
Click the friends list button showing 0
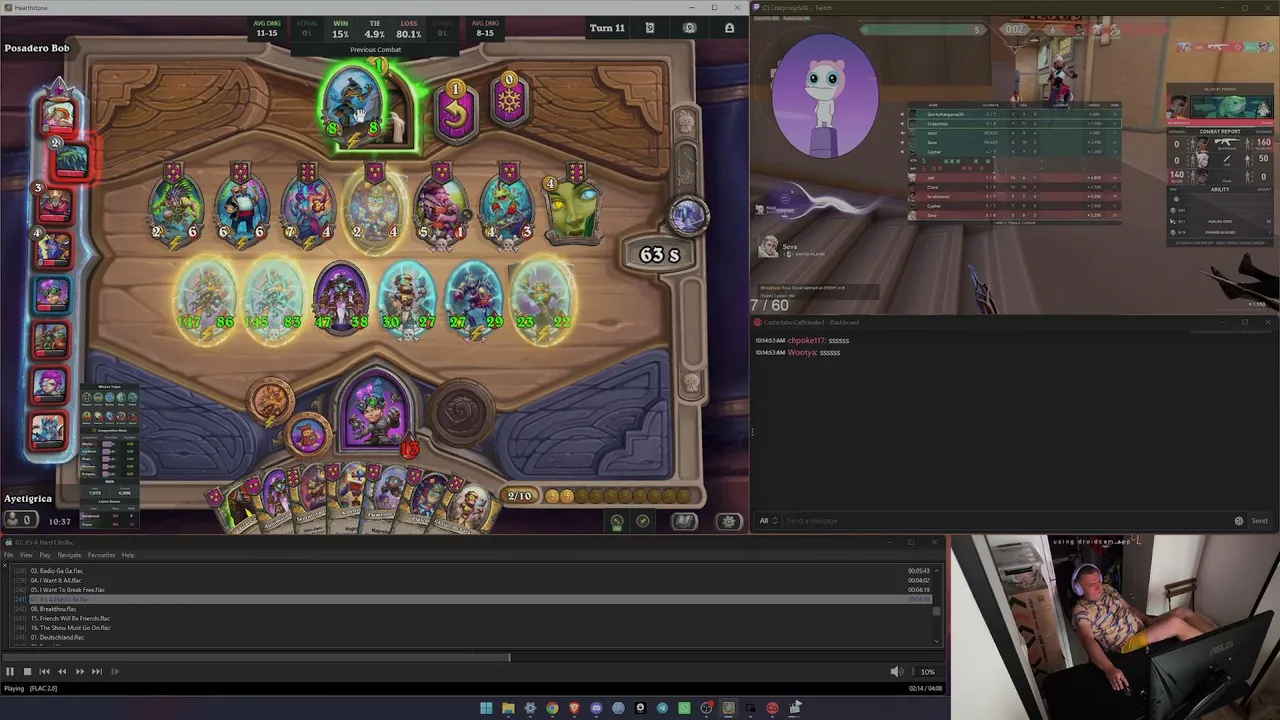click(20, 520)
